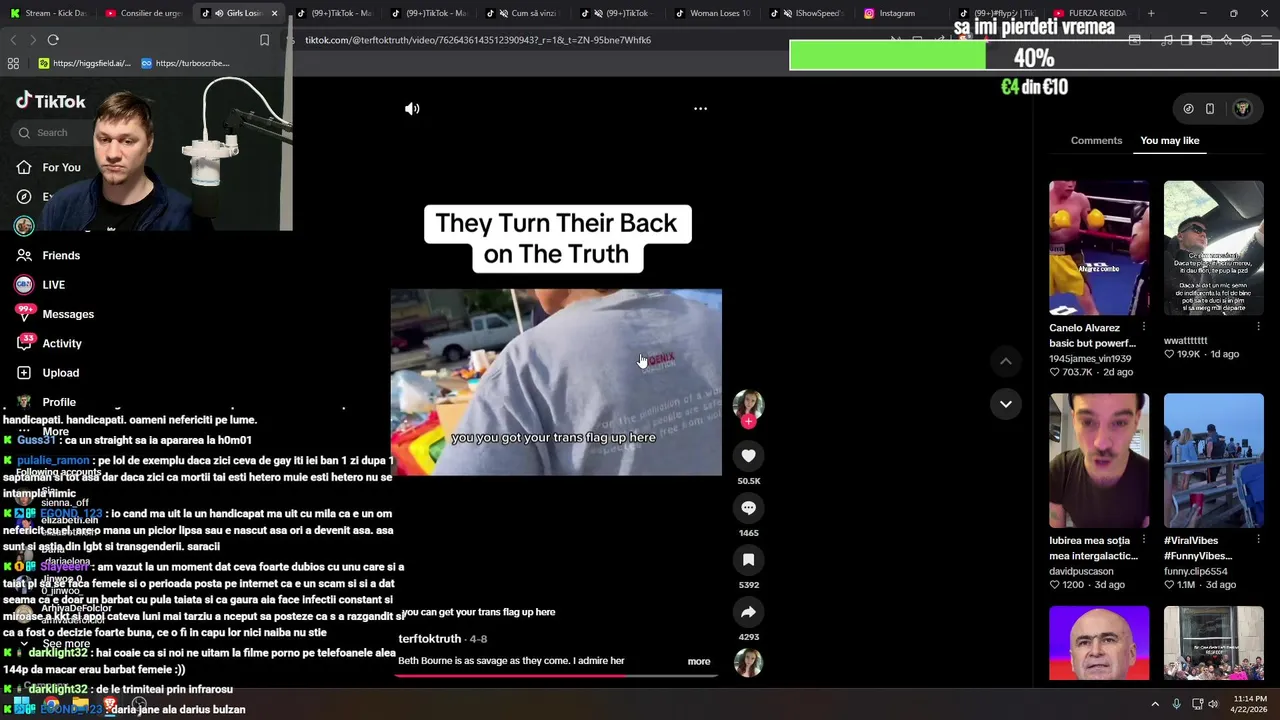This screenshot has height=720, width=1280.
Task: Open a new browser tab with the plus button
Action: 1151,13
